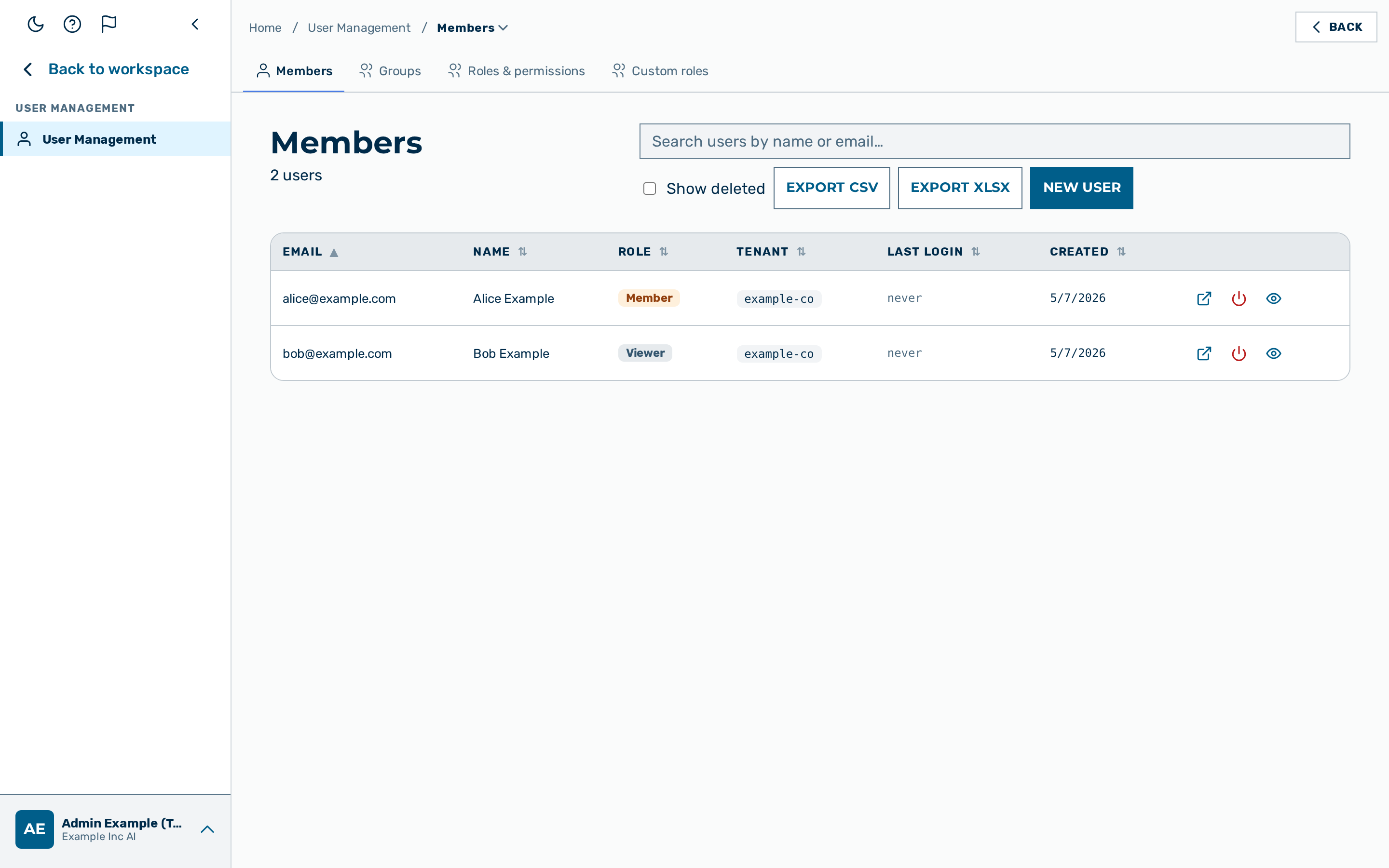Focus the Search users input field
This screenshot has height=868, width=1389.
point(994,141)
